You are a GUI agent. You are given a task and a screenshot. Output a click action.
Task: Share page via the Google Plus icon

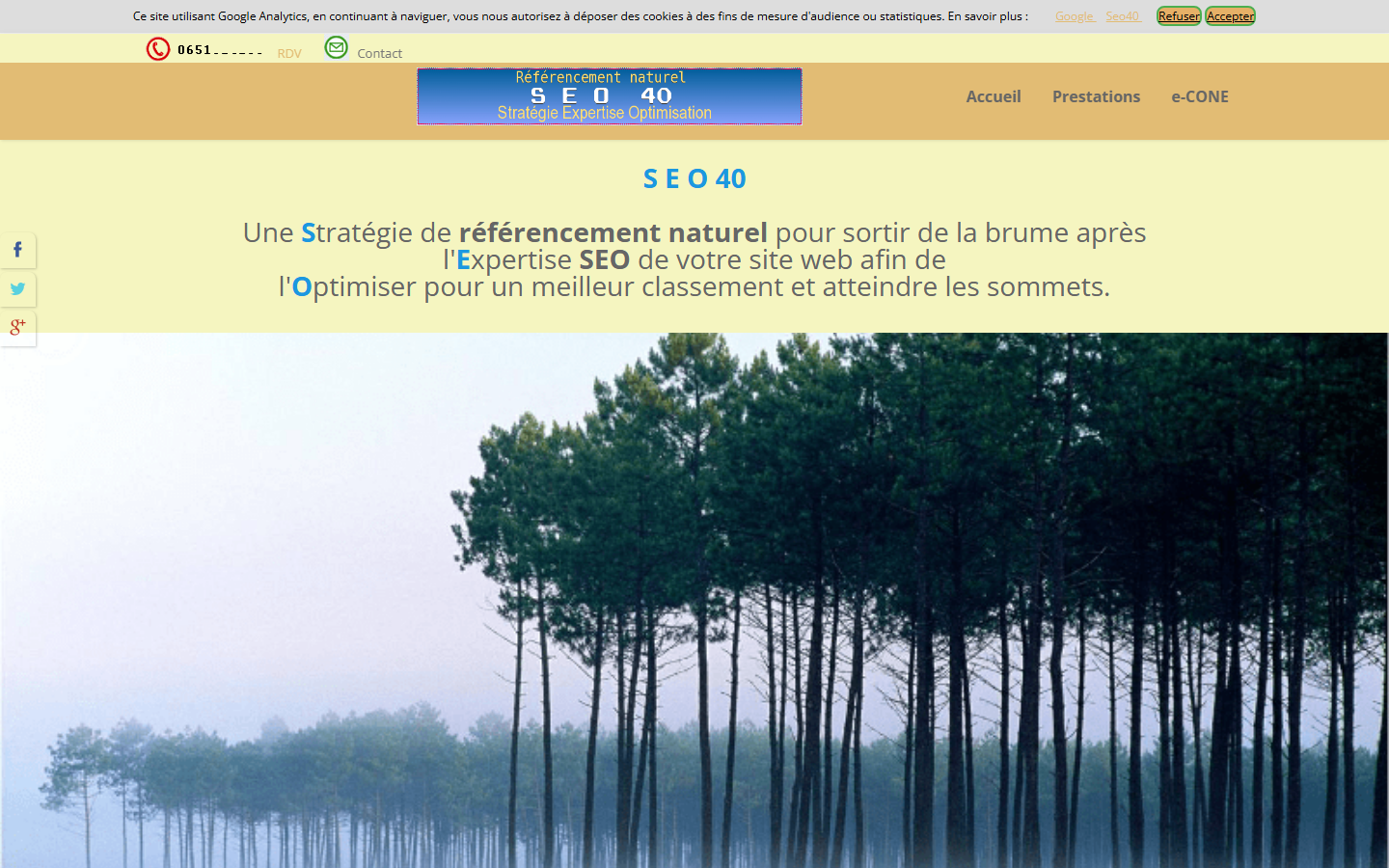[17, 328]
